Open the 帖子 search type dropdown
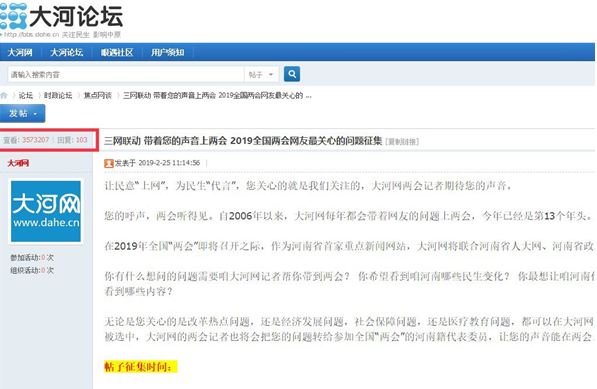Viewport: 597px width, 389px height. [x=261, y=74]
